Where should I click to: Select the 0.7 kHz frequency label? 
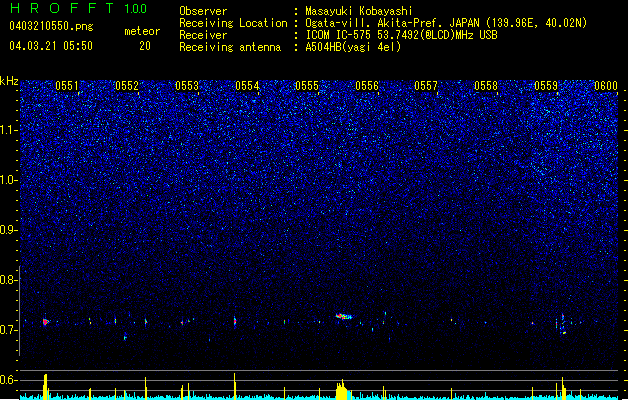(x=9, y=330)
